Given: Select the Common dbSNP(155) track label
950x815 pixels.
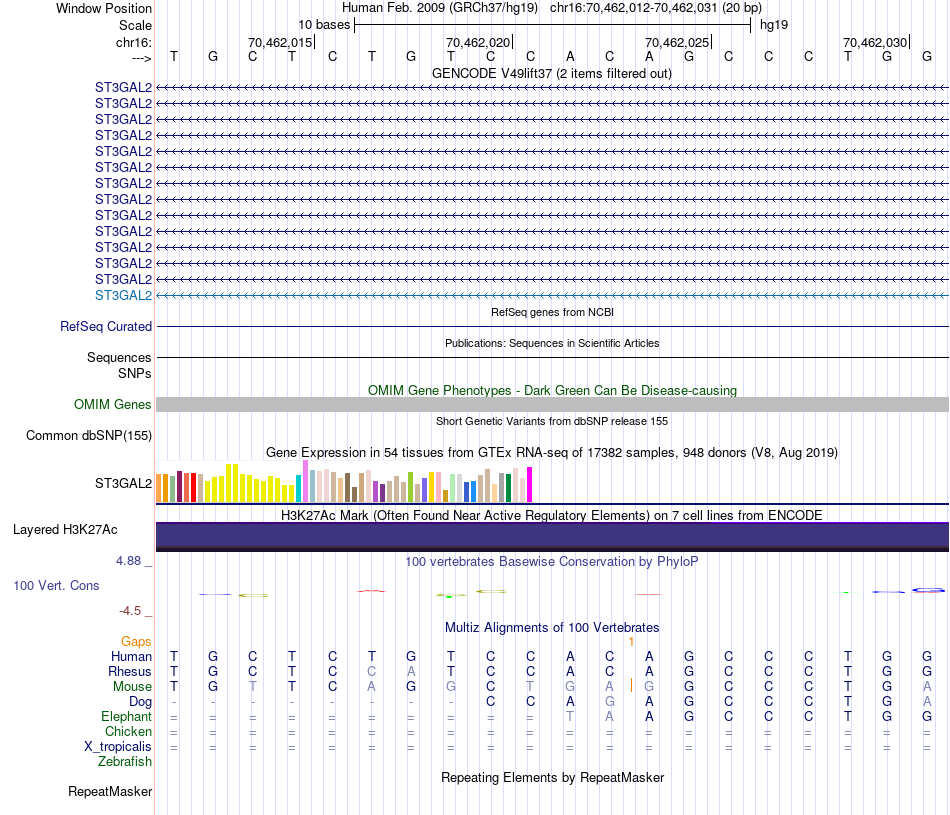Looking at the screenshot, I should point(89,435).
